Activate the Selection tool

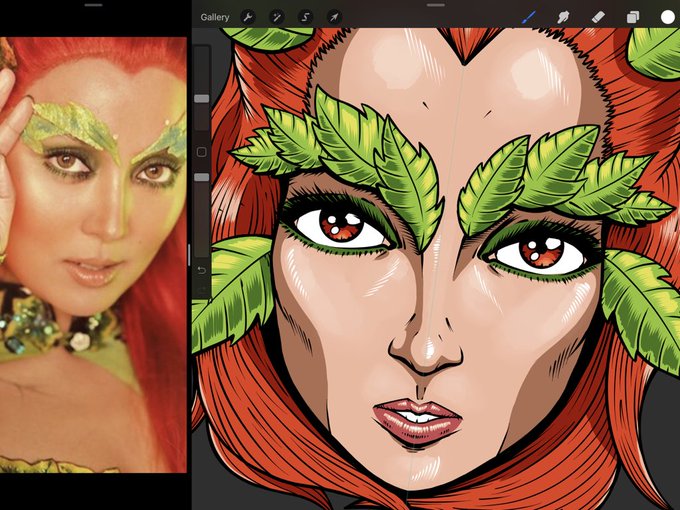coord(305,17)
